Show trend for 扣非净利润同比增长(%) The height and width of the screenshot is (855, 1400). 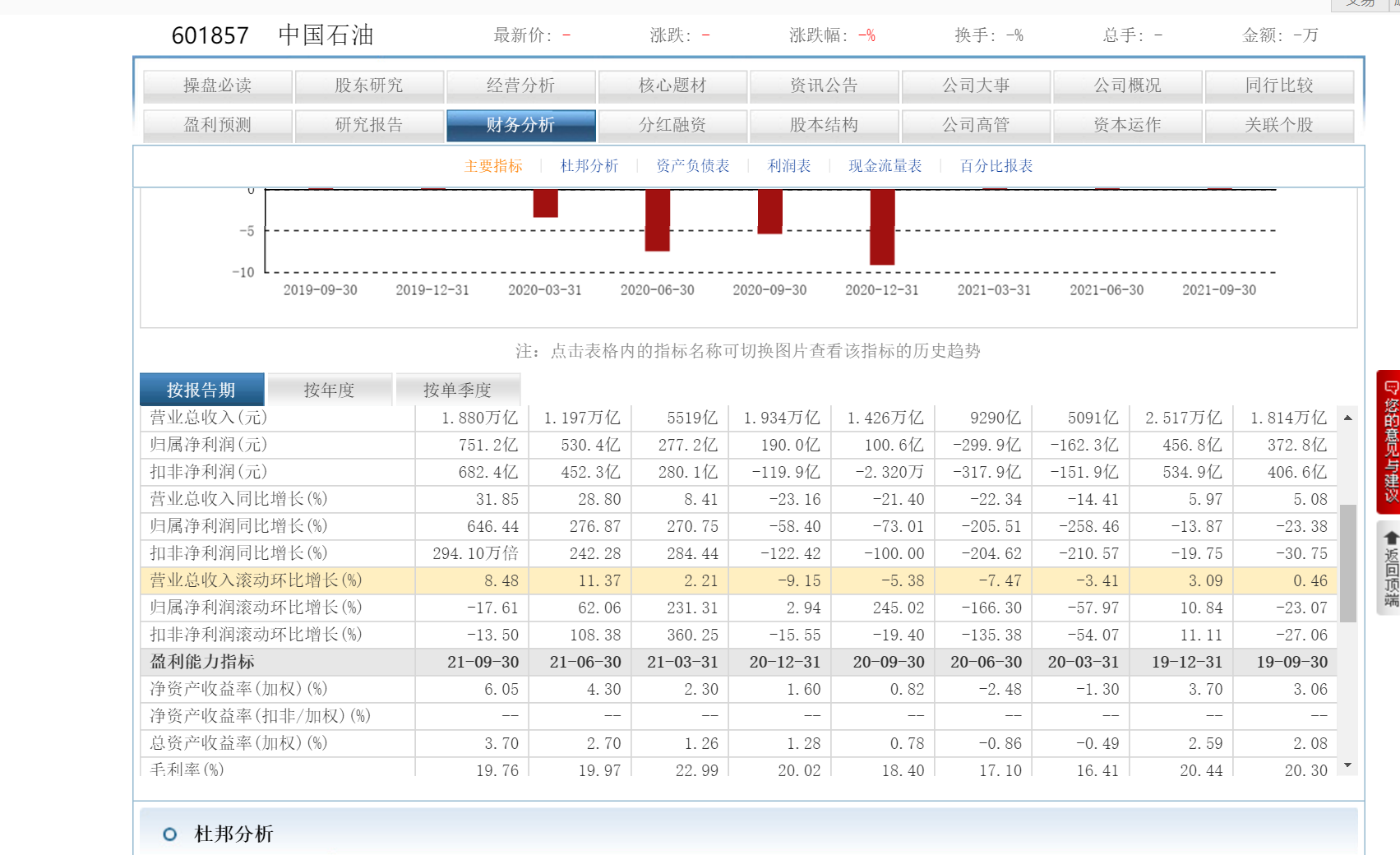pos(238,553)
